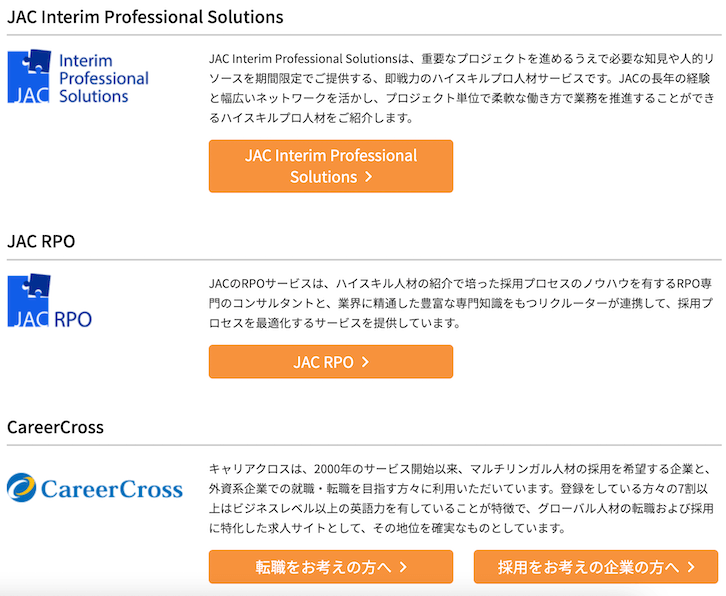Click the chevron on the 採用をお考えの企業の方へ button
Image resolution: width=726 pixels, height=596 pixels.
click(690, 567)
